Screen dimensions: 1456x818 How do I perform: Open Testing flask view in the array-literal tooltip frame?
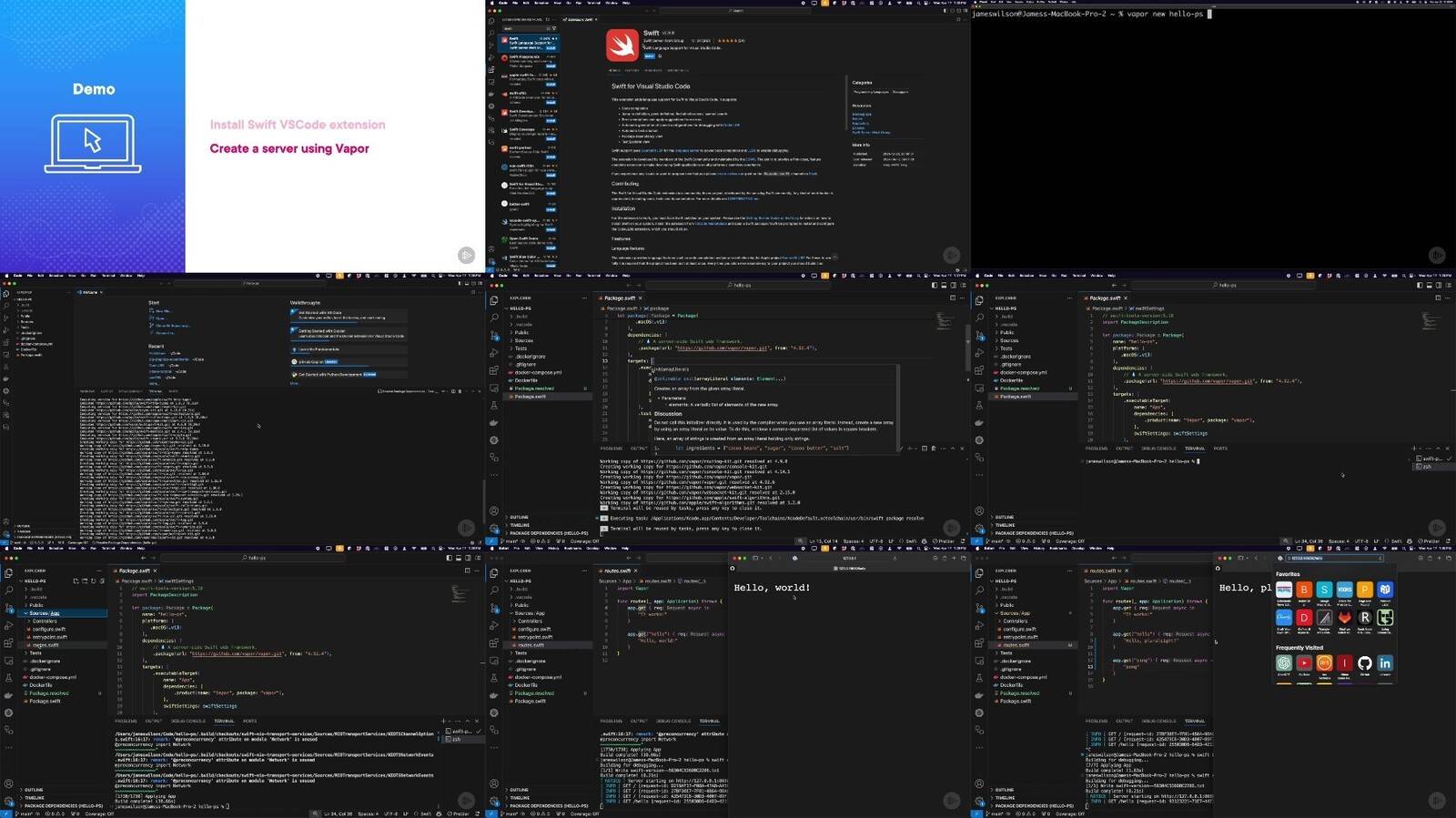pos(494,405)
